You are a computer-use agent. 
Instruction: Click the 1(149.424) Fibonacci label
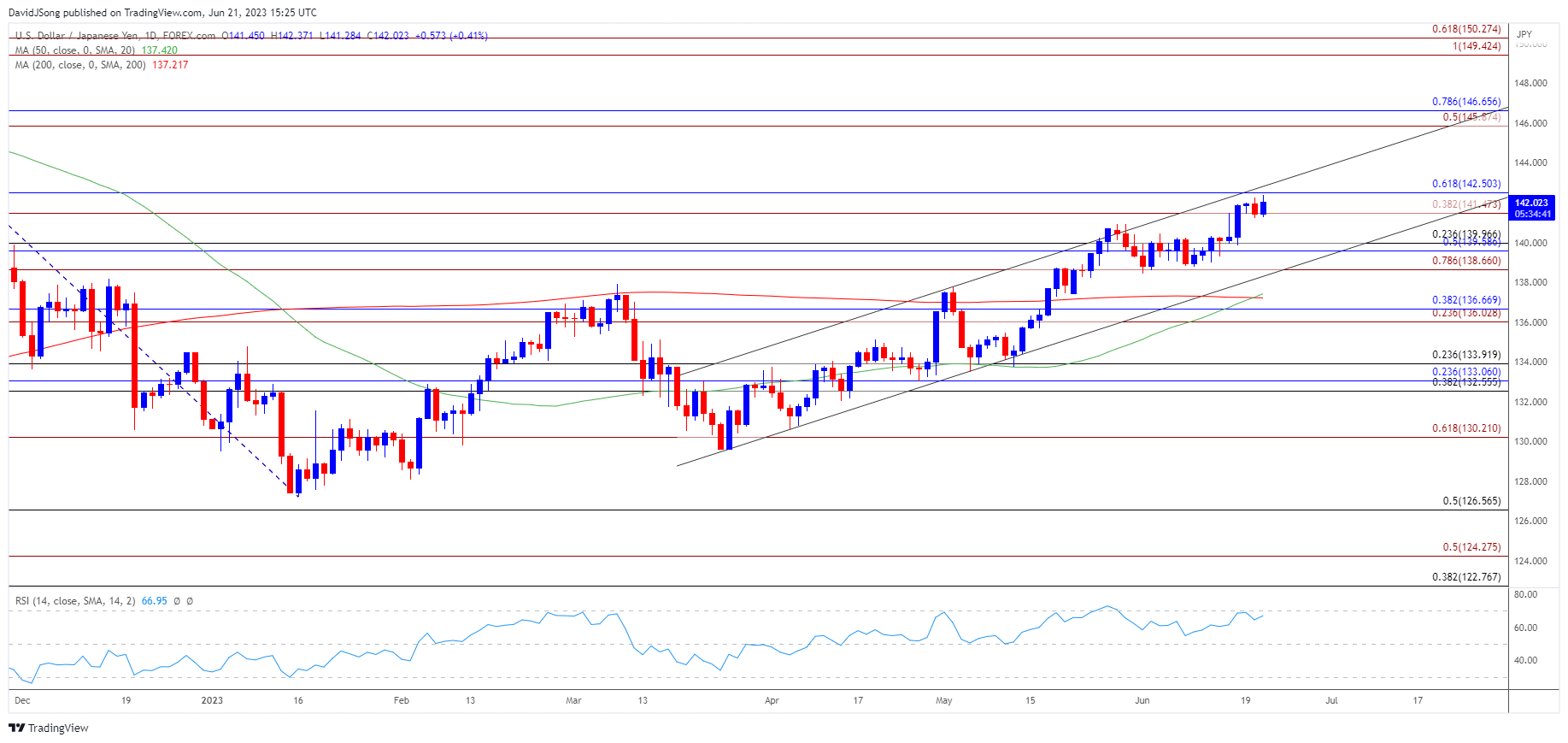pos(1477,46)
